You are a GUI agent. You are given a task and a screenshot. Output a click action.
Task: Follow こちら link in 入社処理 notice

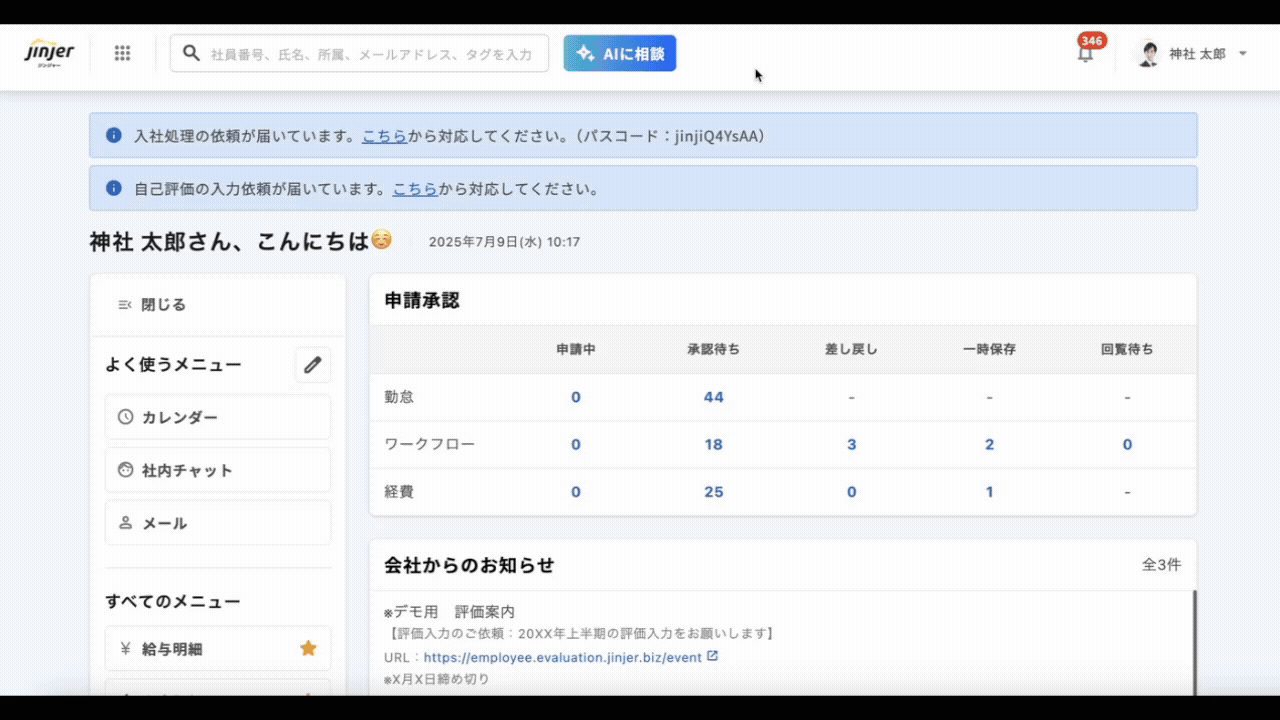pos(384,136)
